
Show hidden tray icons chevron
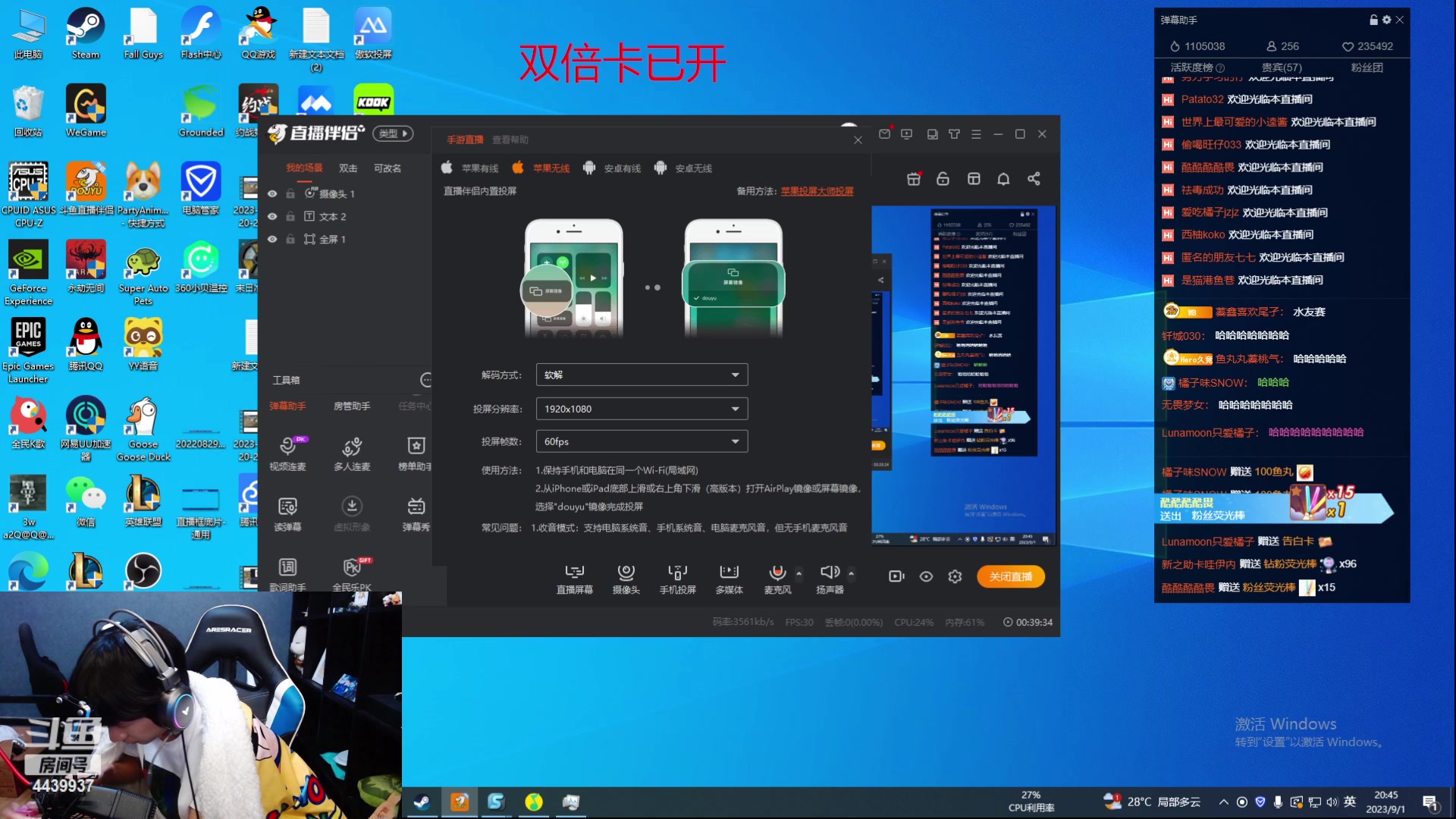(1223, 802)
